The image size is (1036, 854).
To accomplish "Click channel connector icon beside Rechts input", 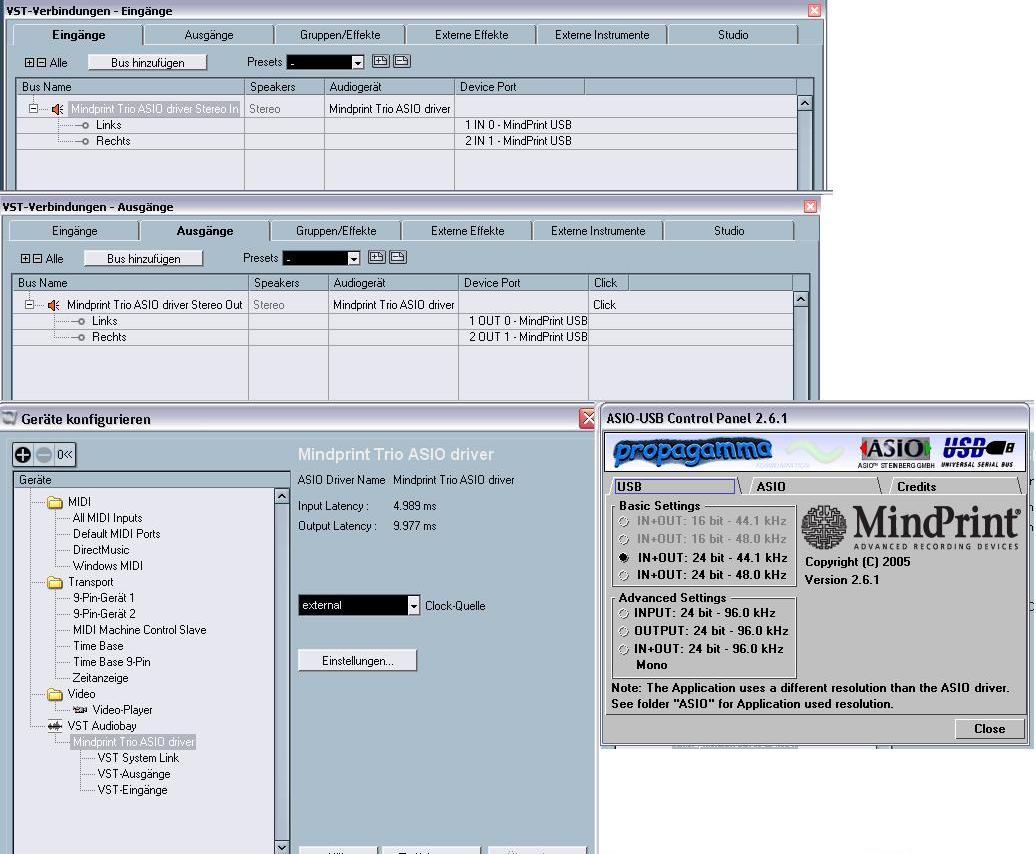I will click(83, 141).
